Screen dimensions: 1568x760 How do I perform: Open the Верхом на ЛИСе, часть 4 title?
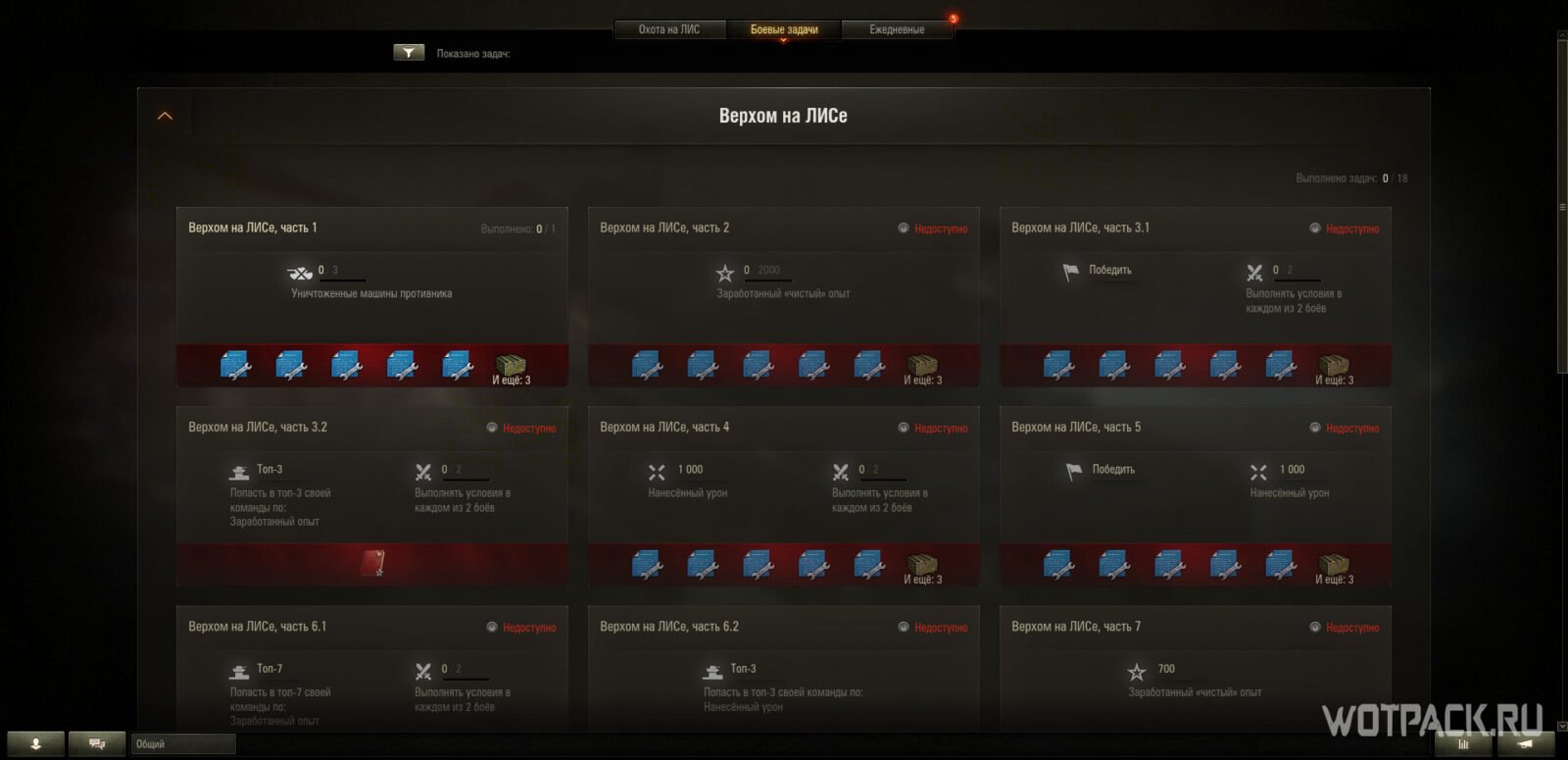tap(664, 428)
